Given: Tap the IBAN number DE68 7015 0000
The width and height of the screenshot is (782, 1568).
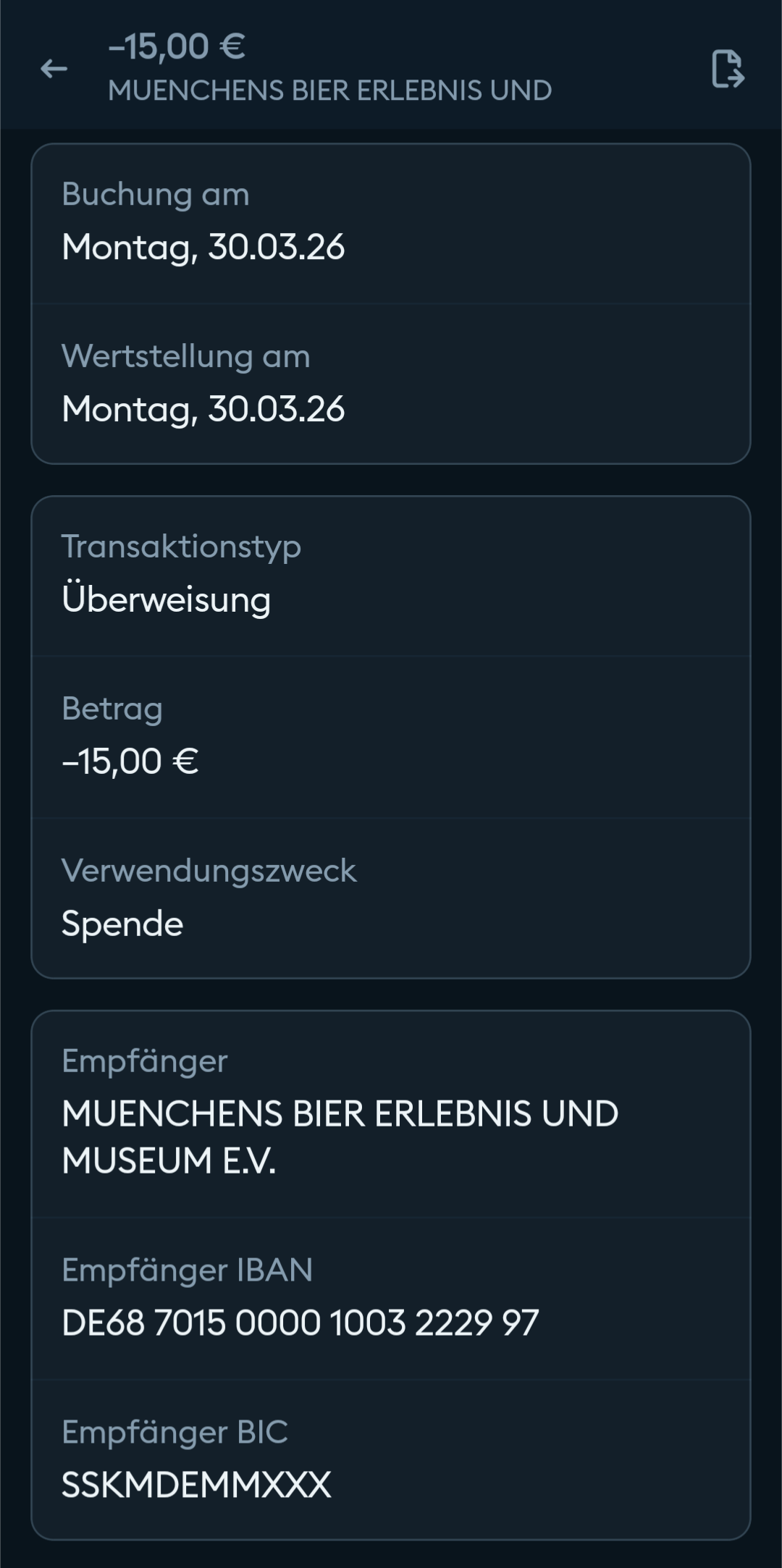Looking at the screenshot, I should pos(300,1323).
